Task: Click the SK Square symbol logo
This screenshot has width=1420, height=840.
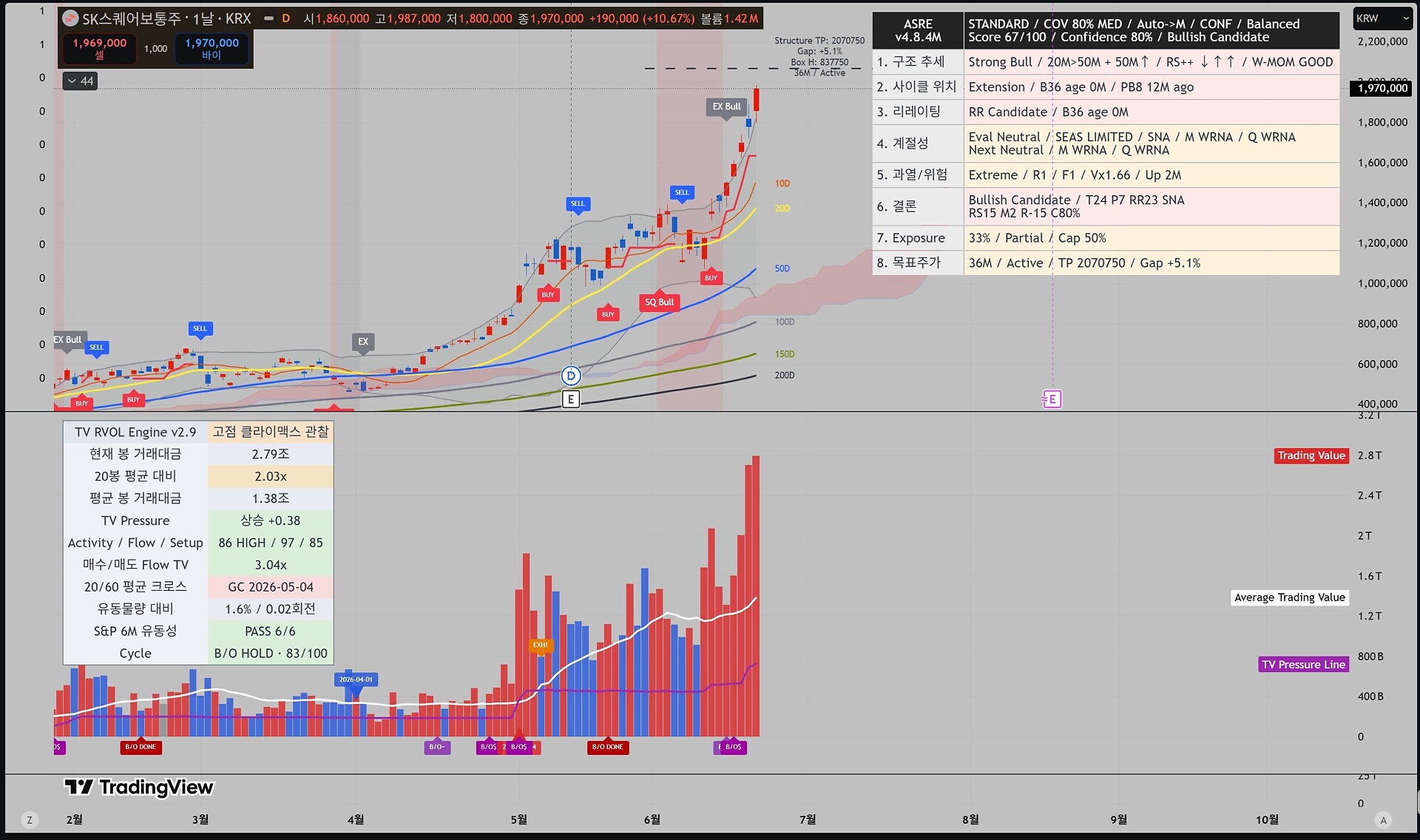Action: 70,18
